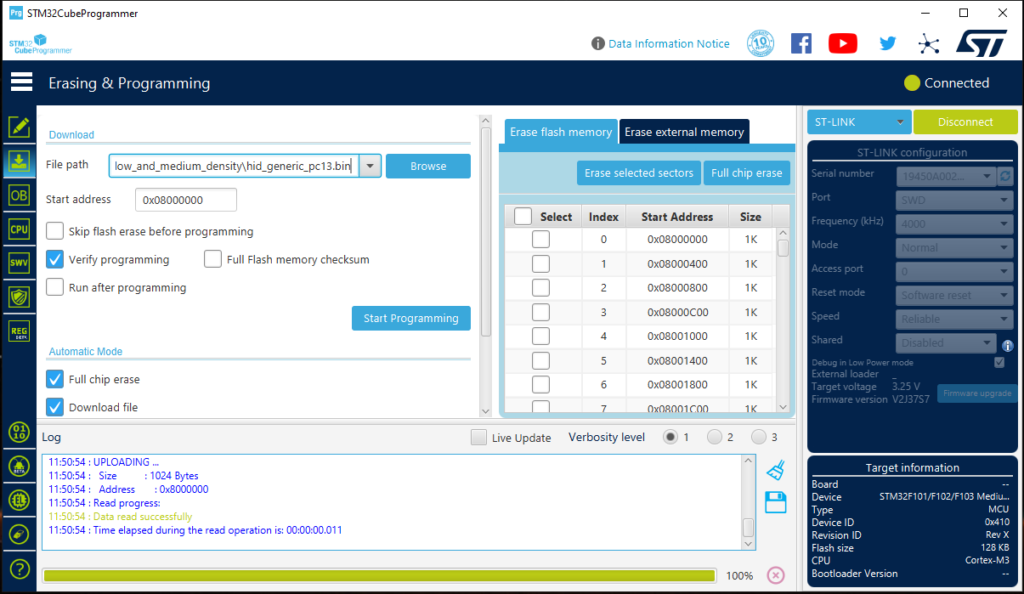
Task: Click the Start address input field
Action: coord(185,200)
